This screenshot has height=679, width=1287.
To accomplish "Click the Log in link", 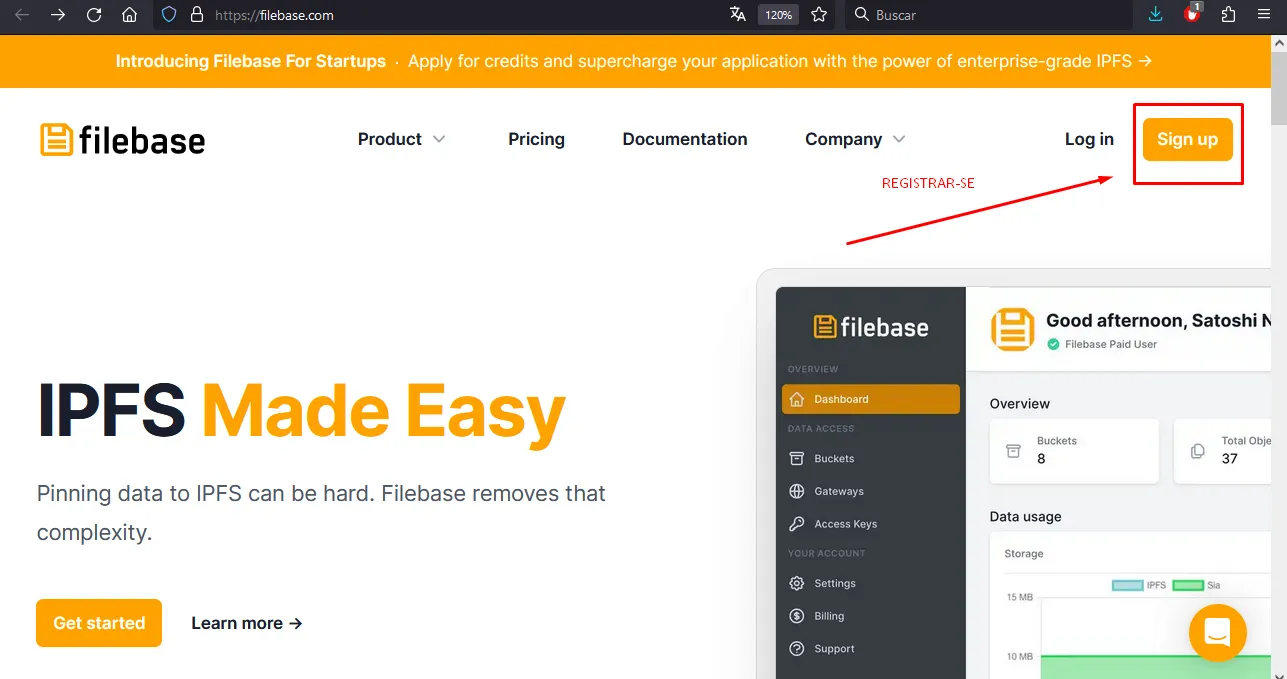I will coord(1089,139).
